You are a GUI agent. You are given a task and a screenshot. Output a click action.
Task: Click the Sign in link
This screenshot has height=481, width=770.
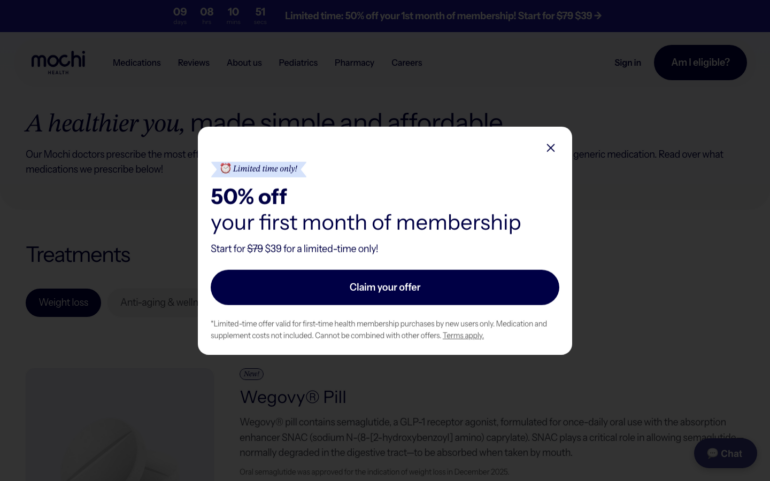(x=627, y=63)
